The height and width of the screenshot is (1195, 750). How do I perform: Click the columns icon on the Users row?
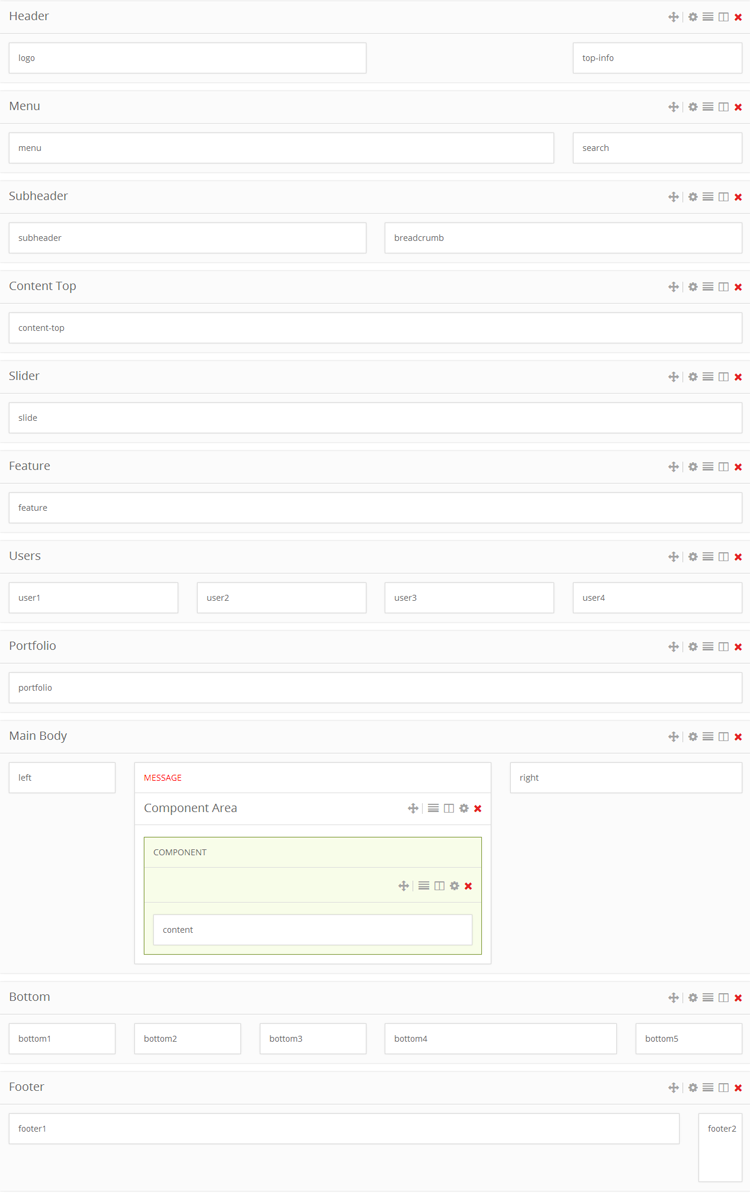[x=723, y=557]
